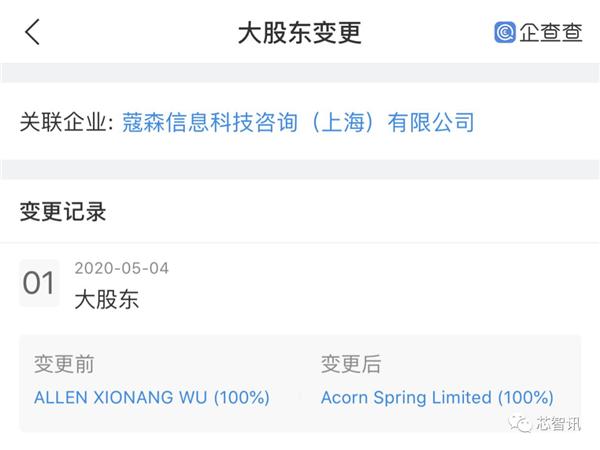600x450 pixels.
Task: Tap the 上海 portion of company name
Action: 342,122
